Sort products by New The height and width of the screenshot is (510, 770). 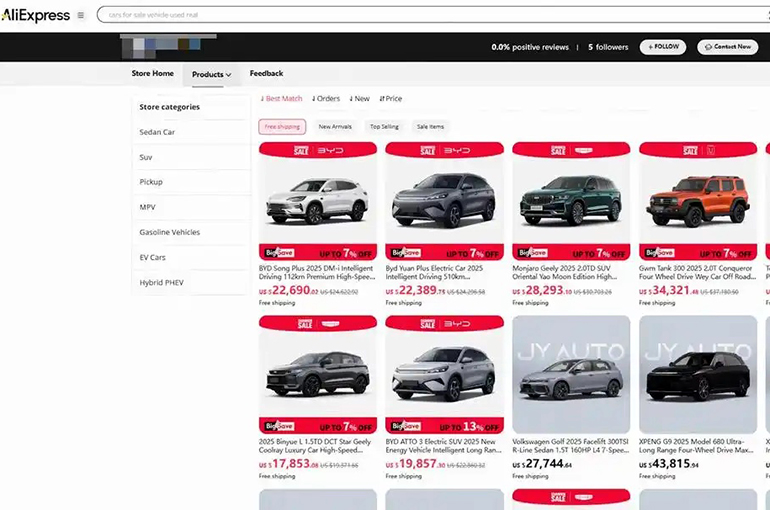pos(359,99)
